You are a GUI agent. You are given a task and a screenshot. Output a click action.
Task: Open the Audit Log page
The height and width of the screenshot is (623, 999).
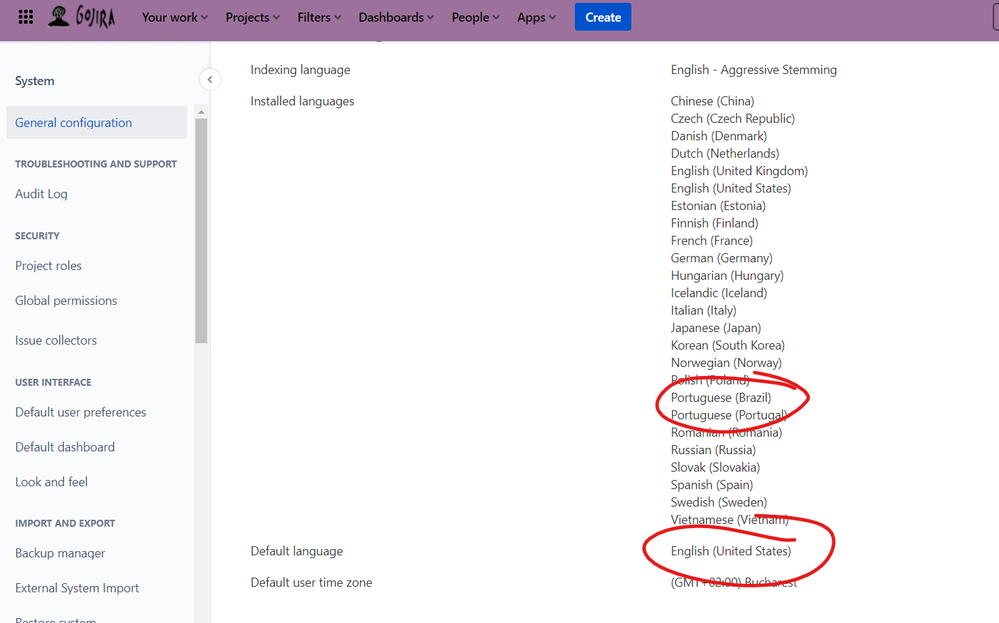[x=41, y=193]
